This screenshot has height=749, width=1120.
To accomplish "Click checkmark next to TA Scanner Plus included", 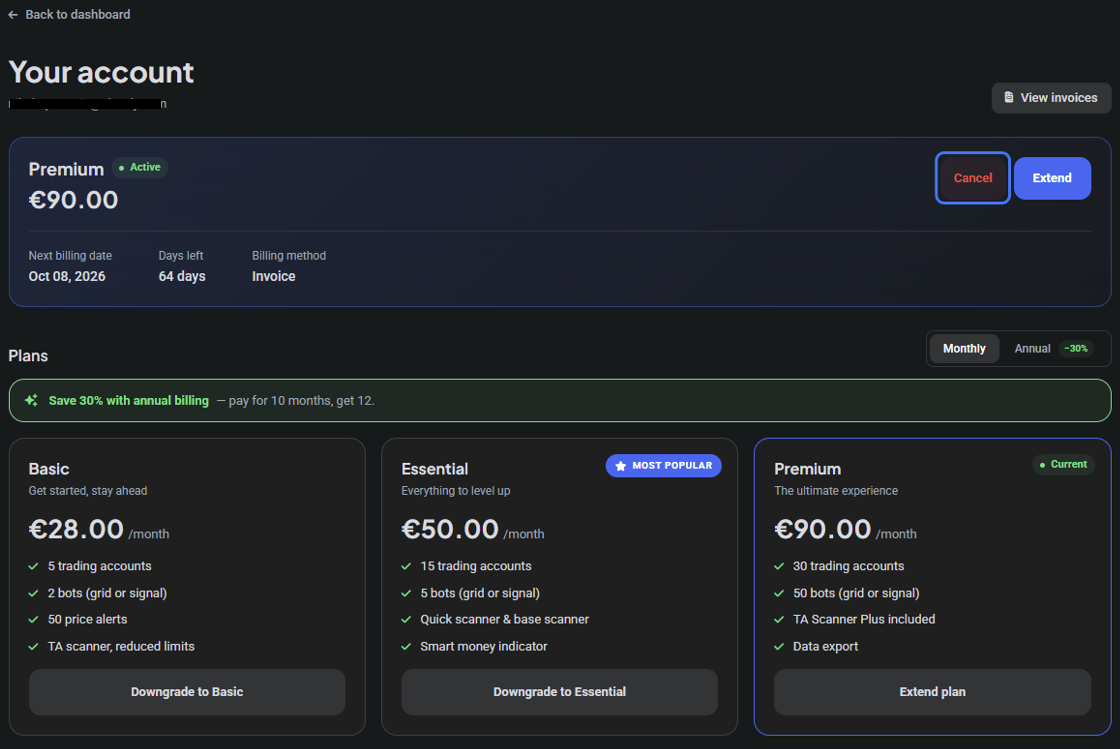I will tap(779, 620).
